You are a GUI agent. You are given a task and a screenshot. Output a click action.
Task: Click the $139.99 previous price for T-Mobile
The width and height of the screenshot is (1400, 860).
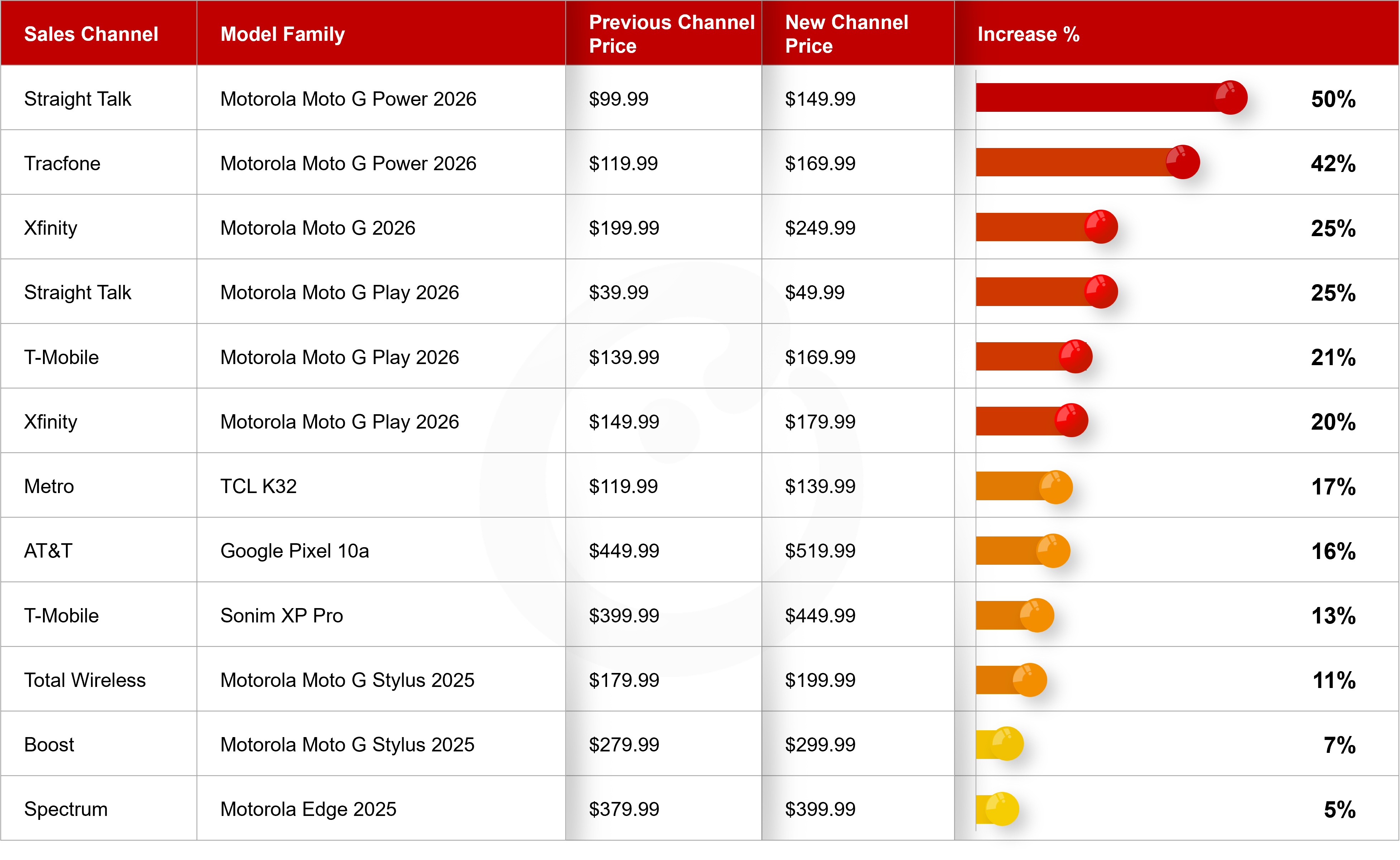[624, 357]
